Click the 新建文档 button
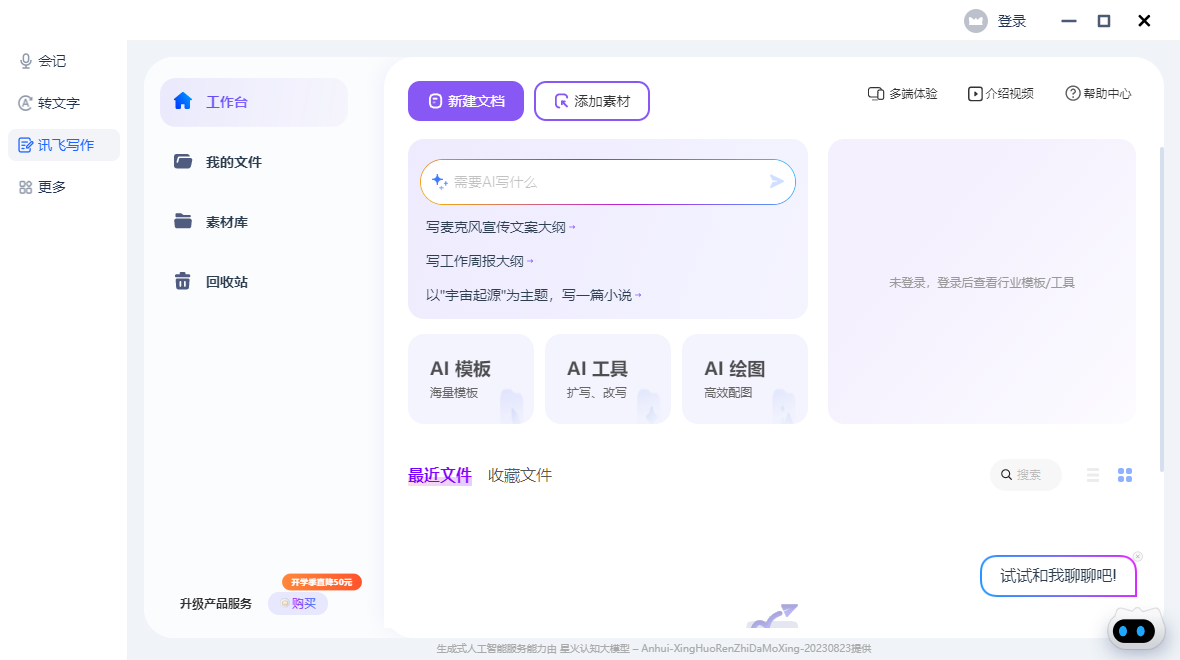This screenshot has width=1180, height=660. (x=465, y=101)
